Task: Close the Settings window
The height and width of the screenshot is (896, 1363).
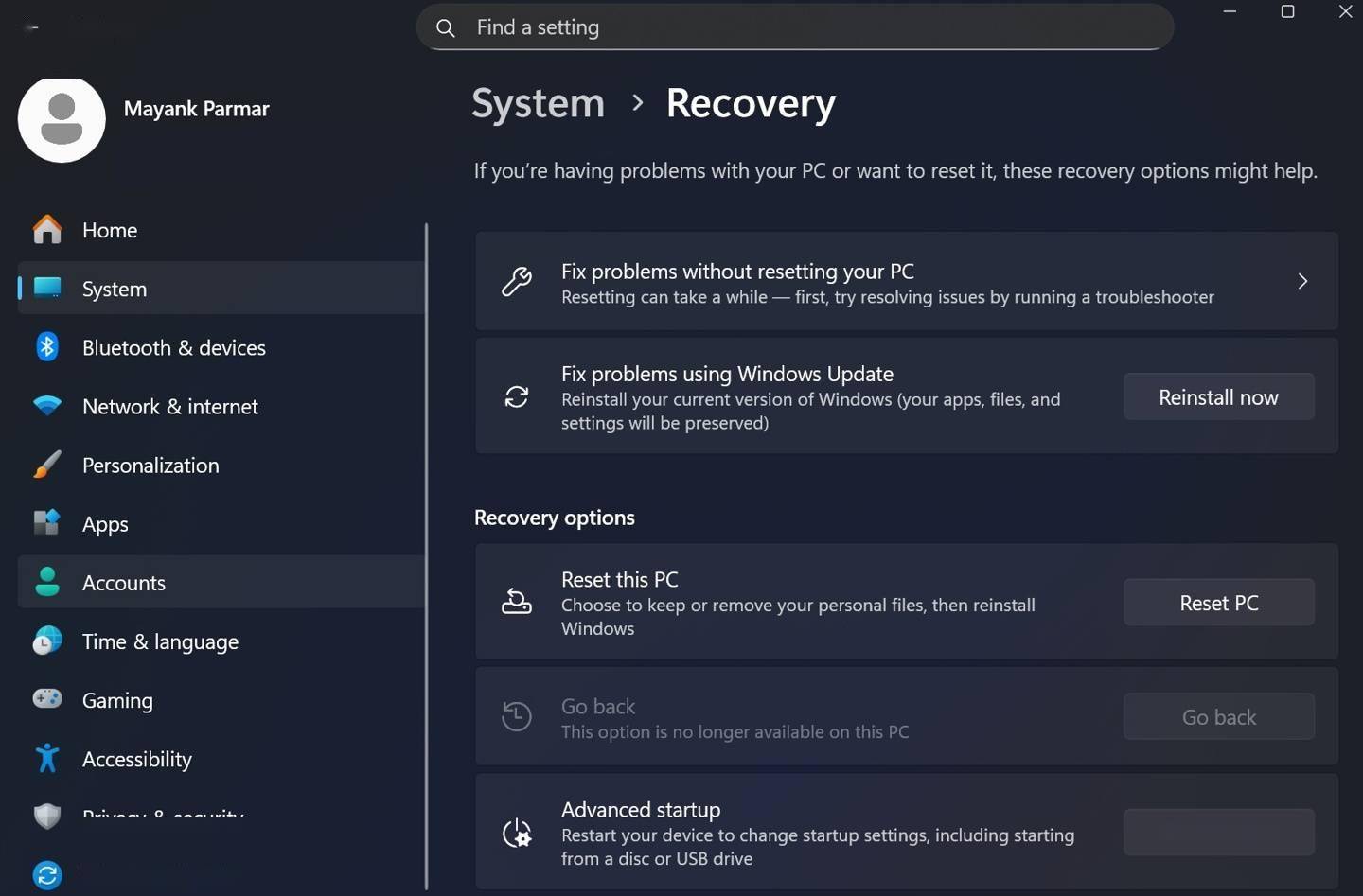Action: [x=1345, y=11]
